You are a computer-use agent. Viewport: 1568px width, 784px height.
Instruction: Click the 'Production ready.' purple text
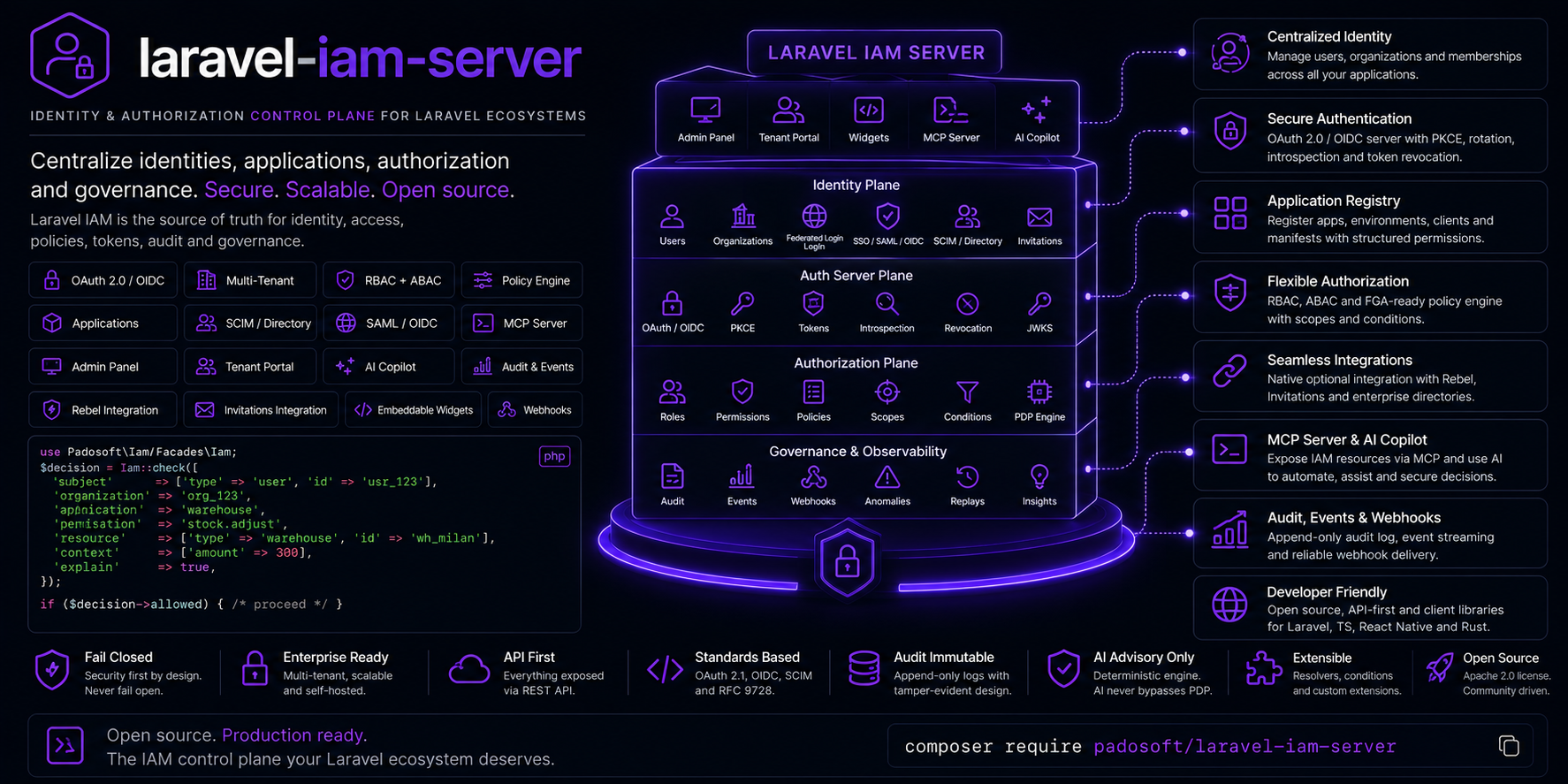pos(294,735)
